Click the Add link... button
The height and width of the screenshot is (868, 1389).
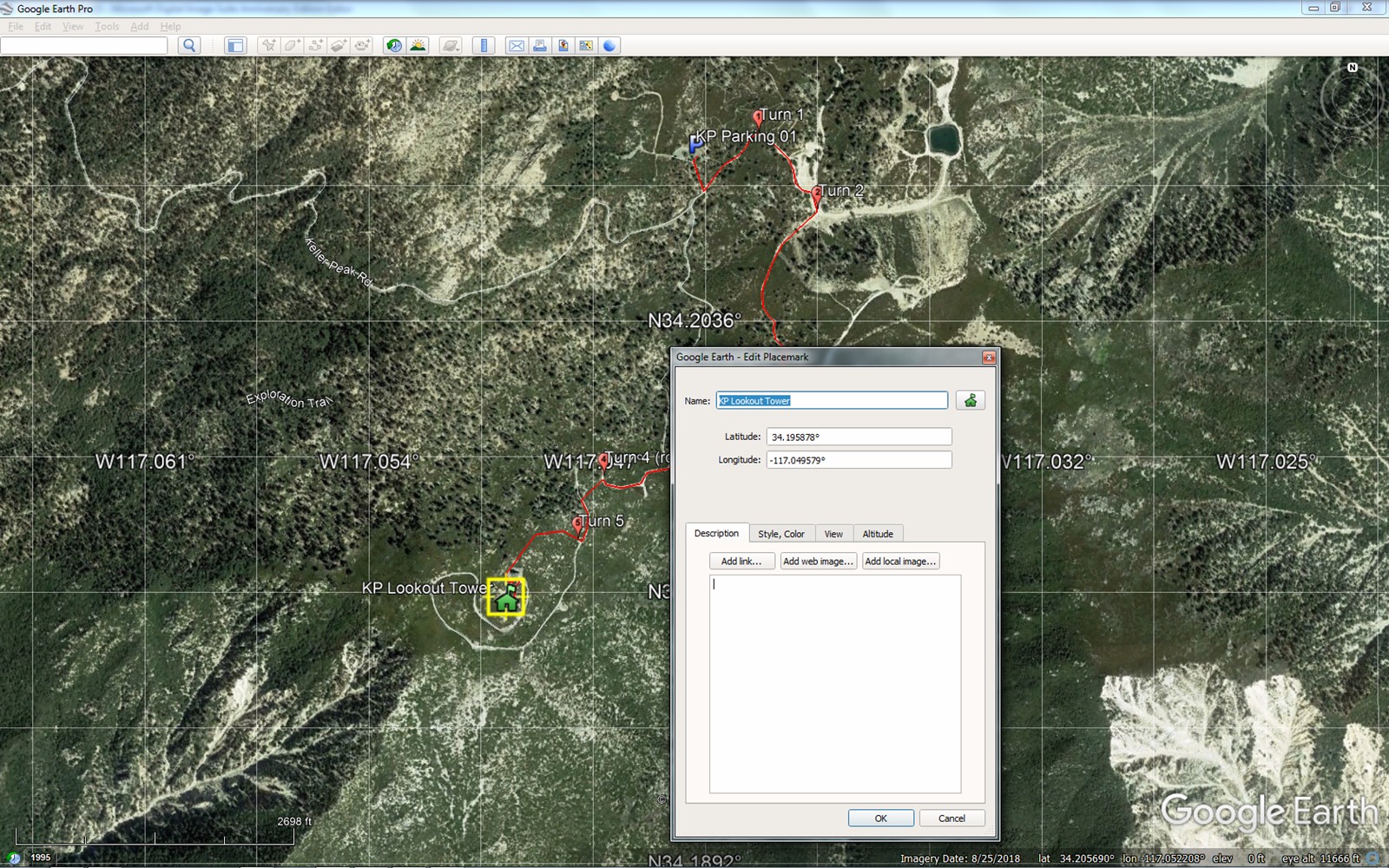[x=741, y=562]
